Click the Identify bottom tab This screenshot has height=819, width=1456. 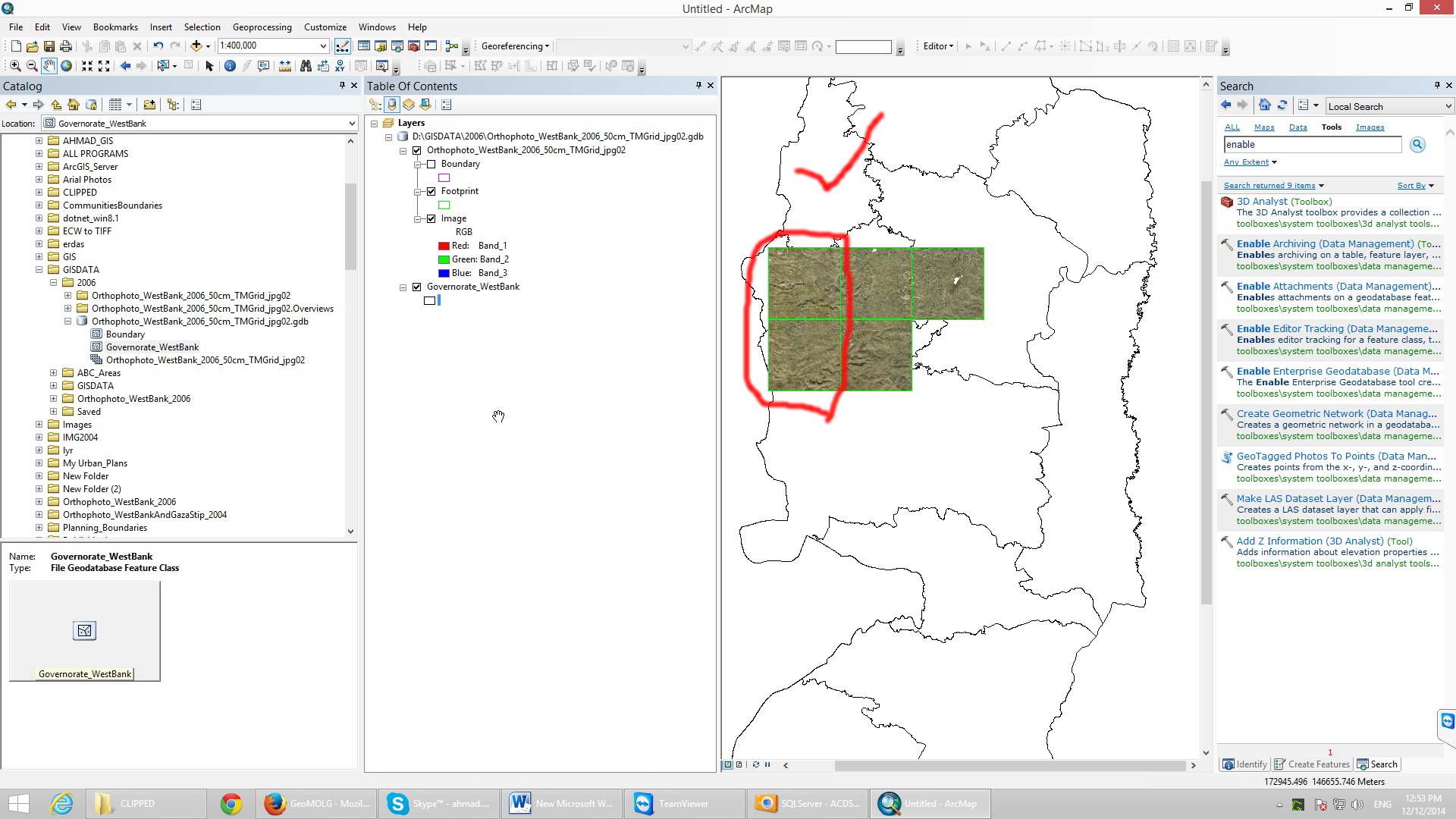coord(1244,764)
